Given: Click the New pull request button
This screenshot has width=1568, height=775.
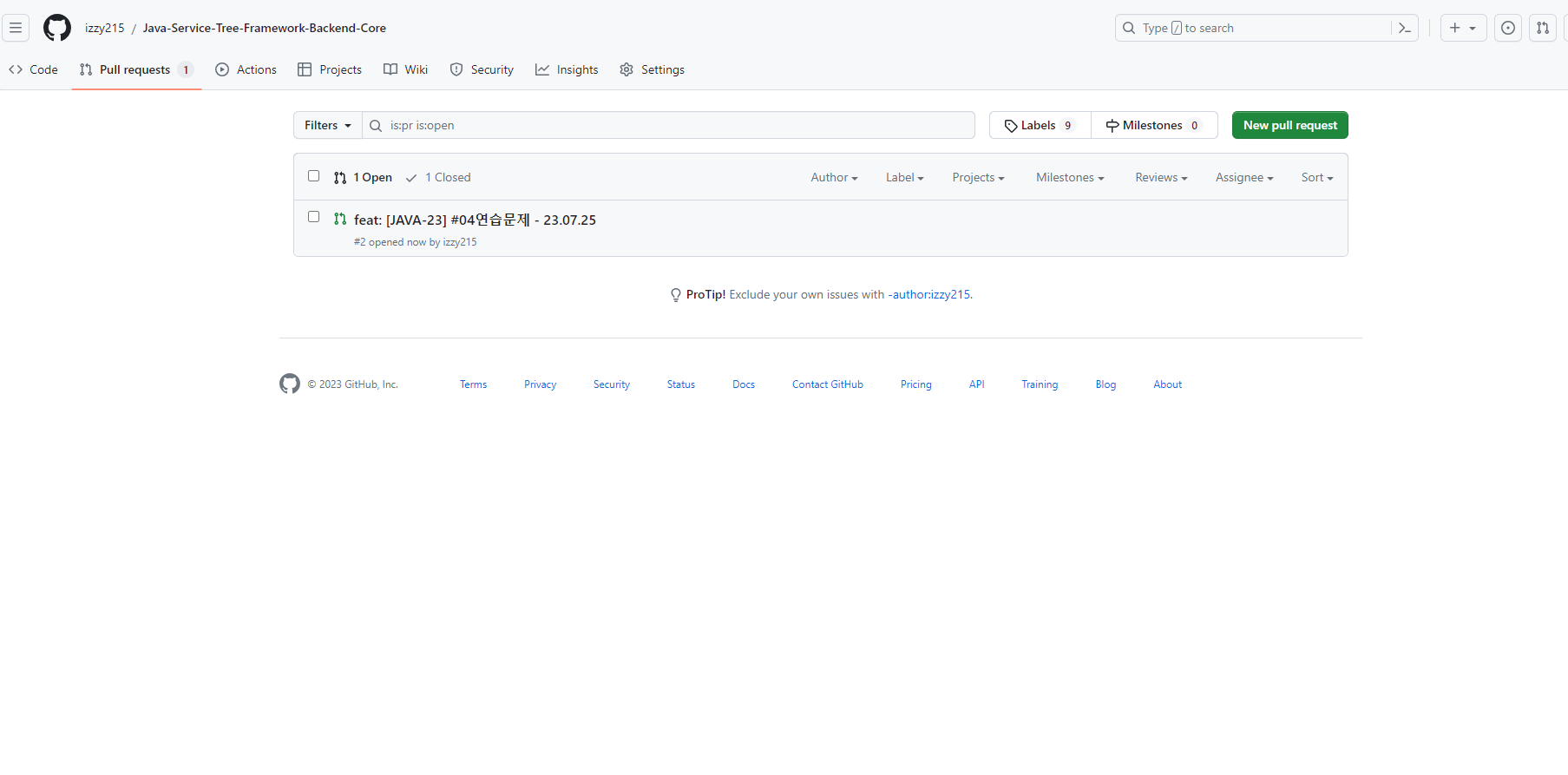Looking at the screenshot, I should click(1290, 125).
